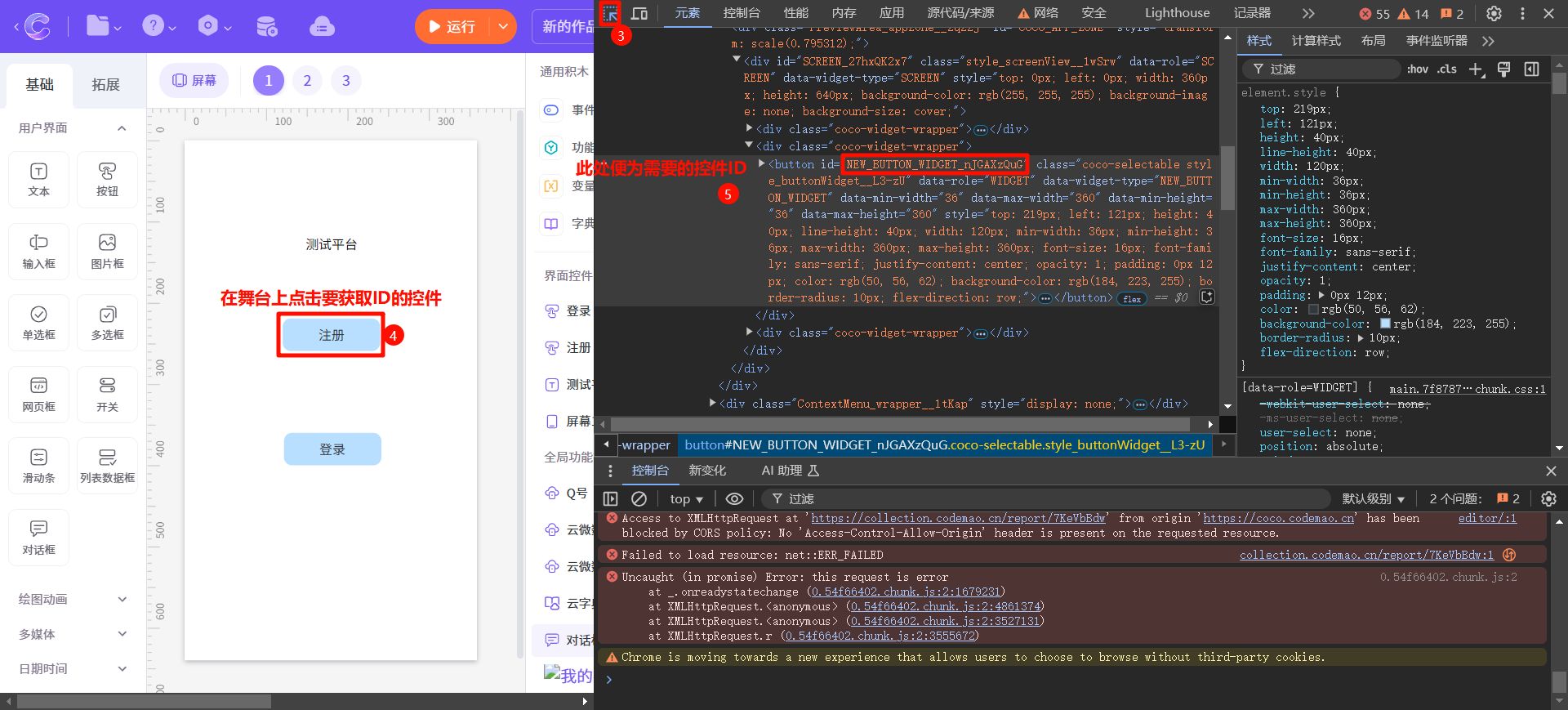Viewport: 1568px width, 710px height.
Task: Open the 计算样式 styles tab
Action: (x=1316, y=41)
